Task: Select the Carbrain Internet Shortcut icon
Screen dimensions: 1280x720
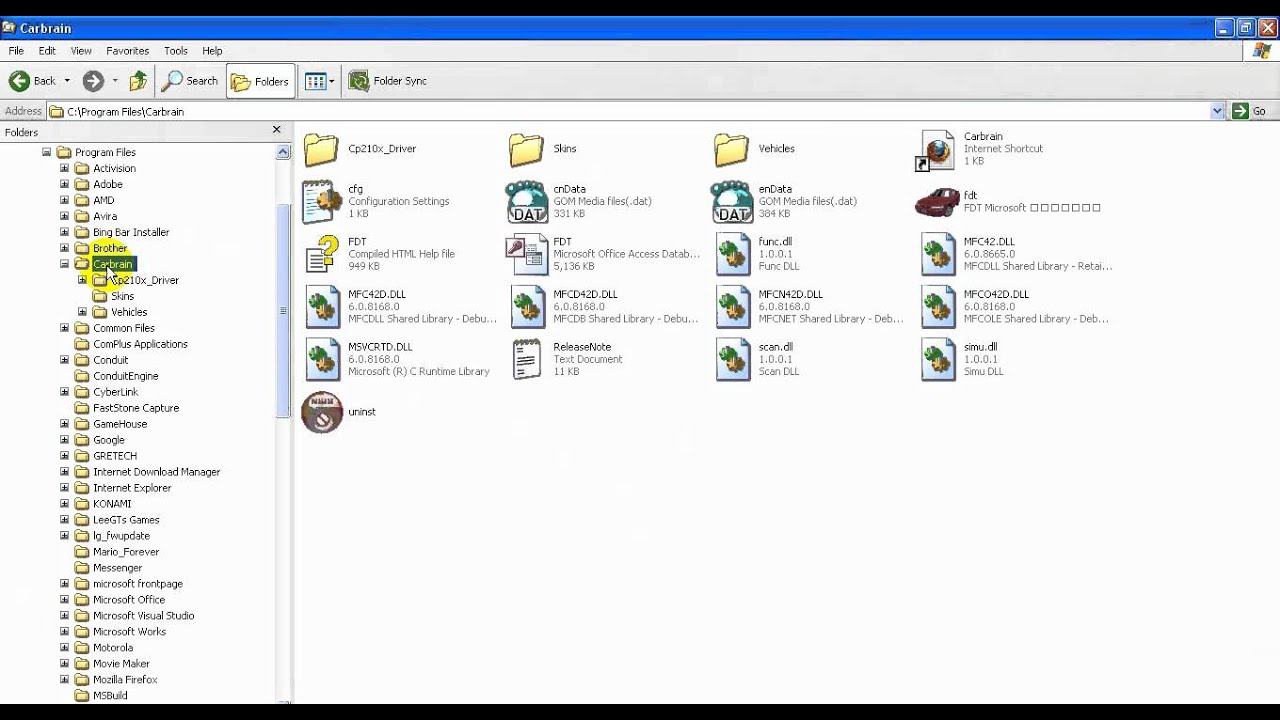Action: (936, 150)
